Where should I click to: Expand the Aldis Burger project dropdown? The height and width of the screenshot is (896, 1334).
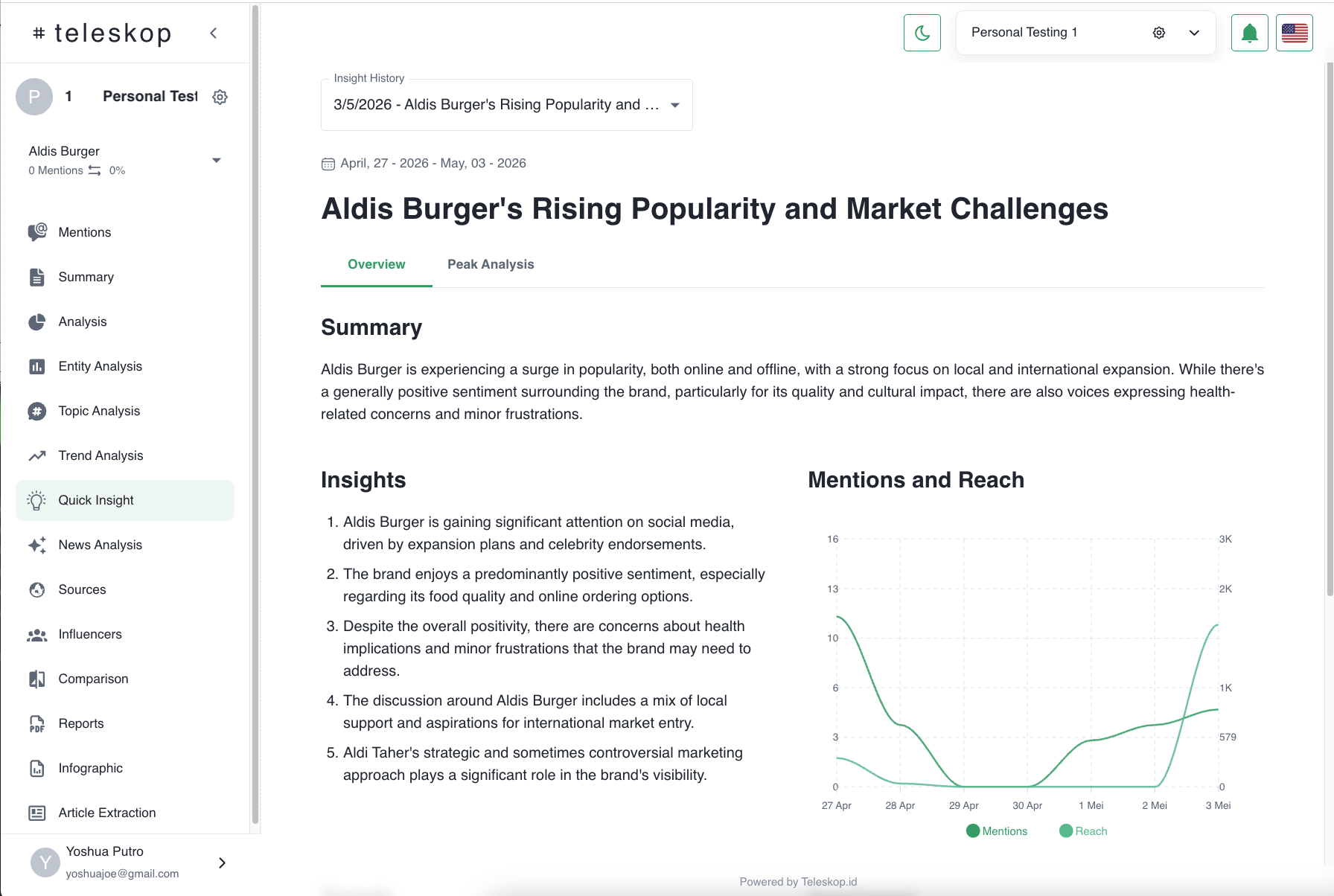coord(217,160)
